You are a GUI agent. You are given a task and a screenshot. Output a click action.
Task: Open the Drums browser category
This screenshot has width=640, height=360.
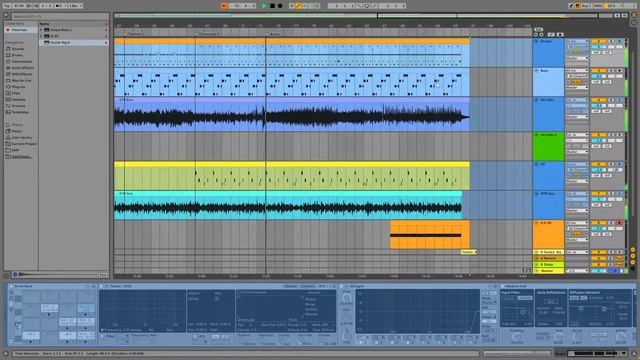click(17, 55)
